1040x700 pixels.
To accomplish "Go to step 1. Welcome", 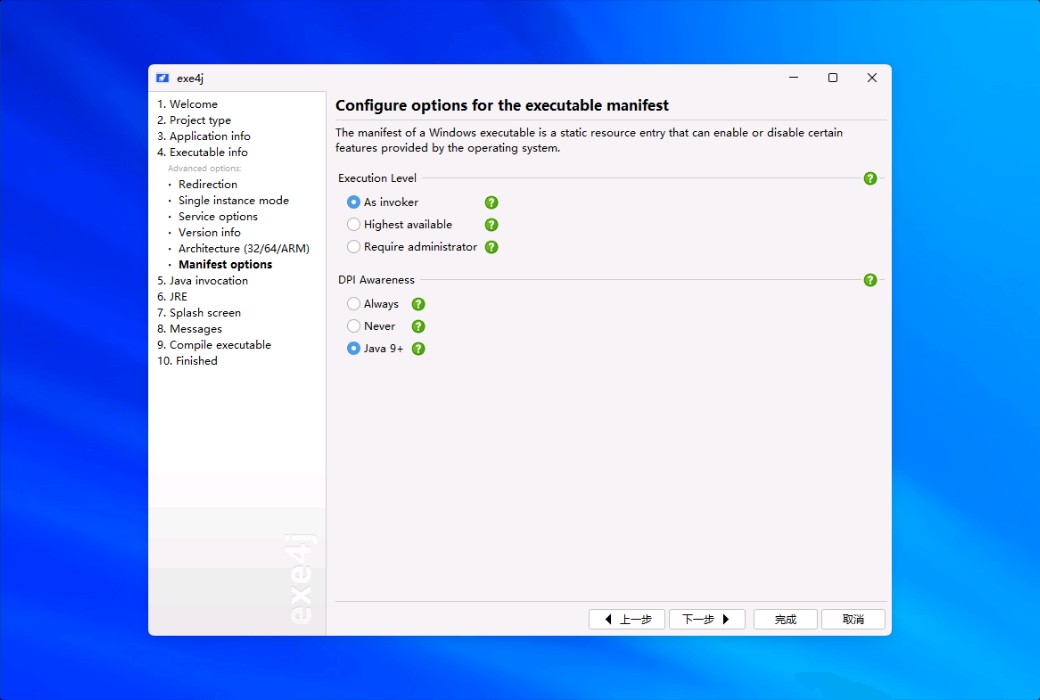I will [187, 104].
